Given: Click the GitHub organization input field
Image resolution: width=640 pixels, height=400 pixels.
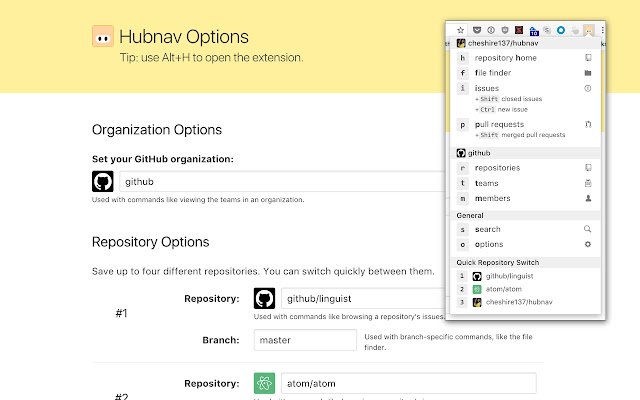Looking at the screenshot, I should tap(282, 181).
